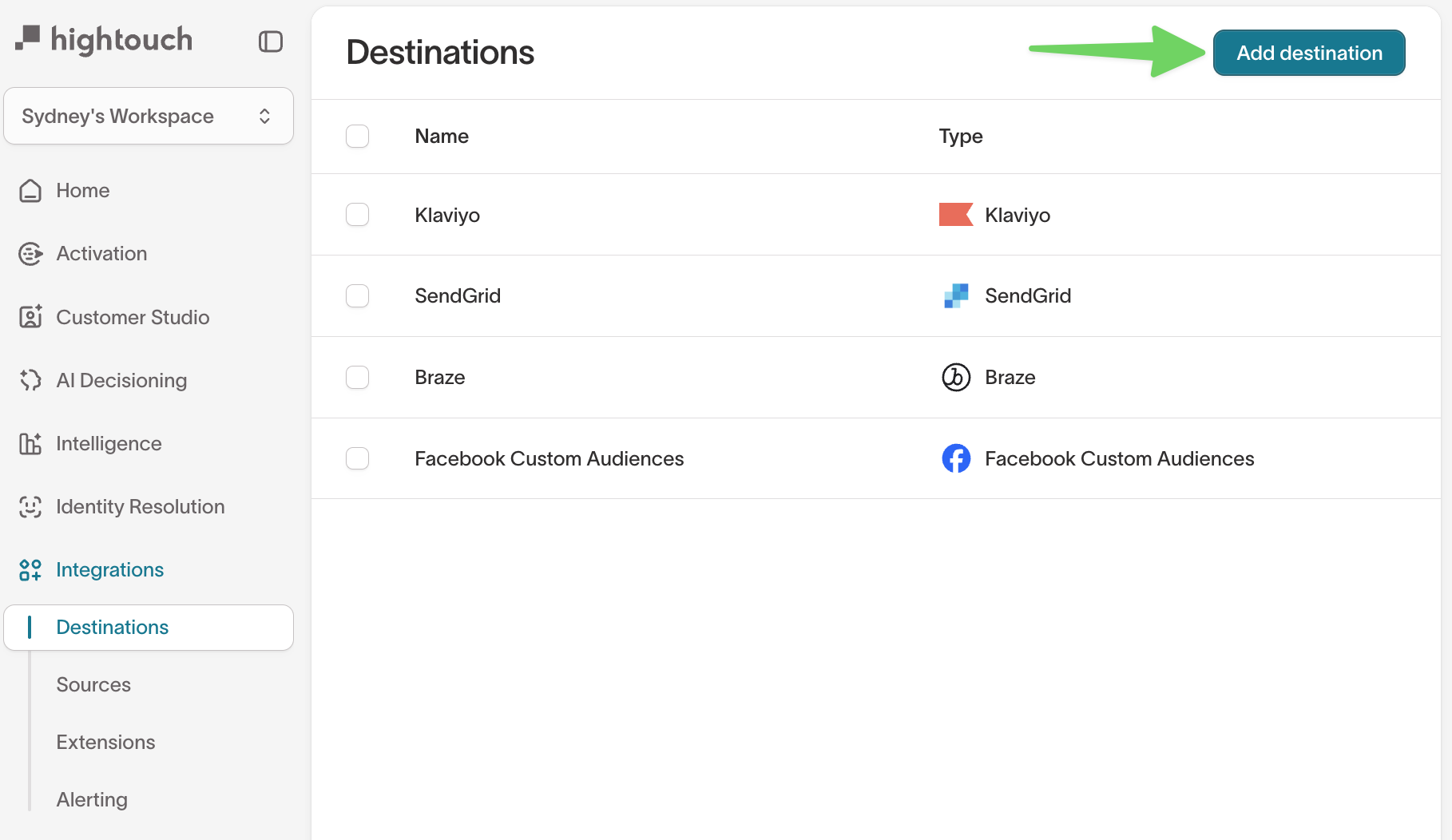
Task: Tick the SendGrid row checkbox
Action: pos(357,296)
